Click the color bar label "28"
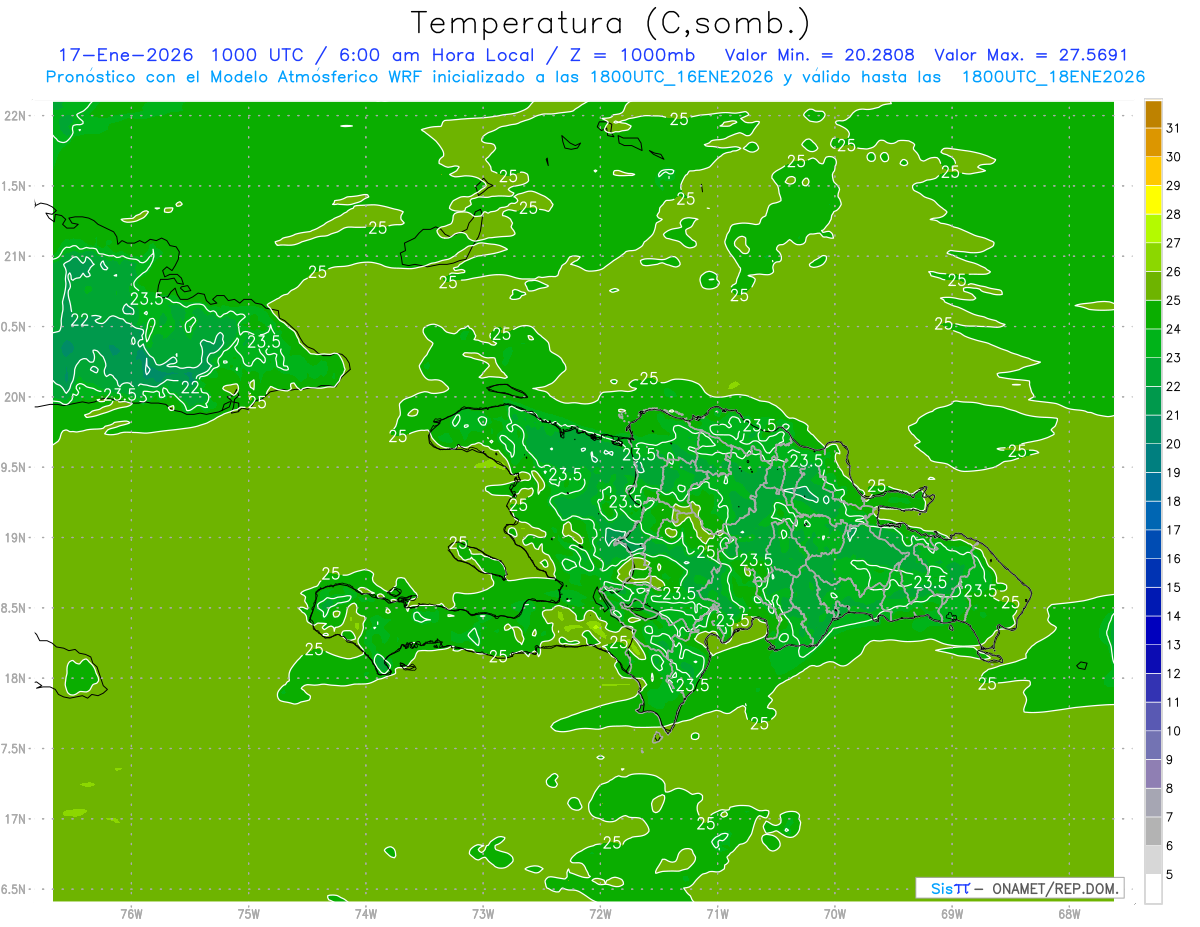Image resolution: width=1200 pixels, height=927 pixels. (x=1174, y=214)
